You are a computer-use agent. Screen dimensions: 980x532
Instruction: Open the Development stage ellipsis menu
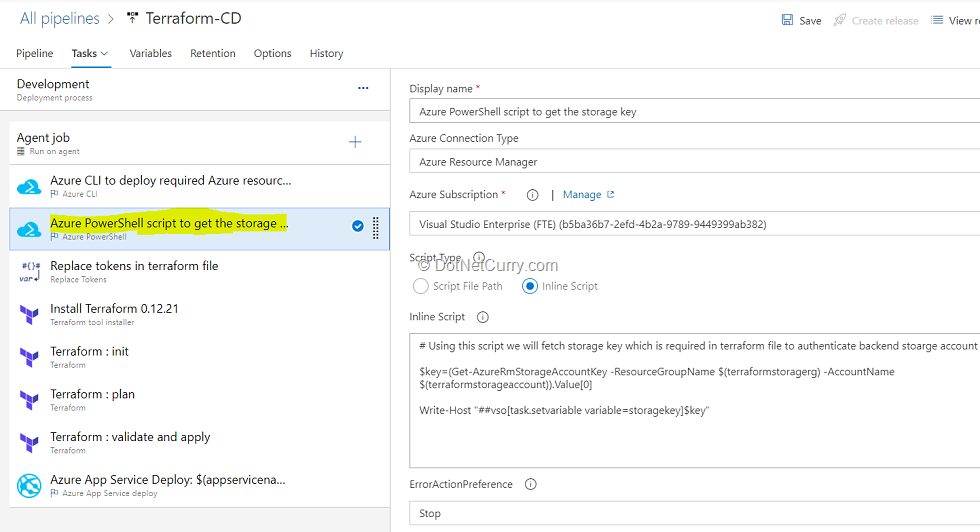click(363, 88)
